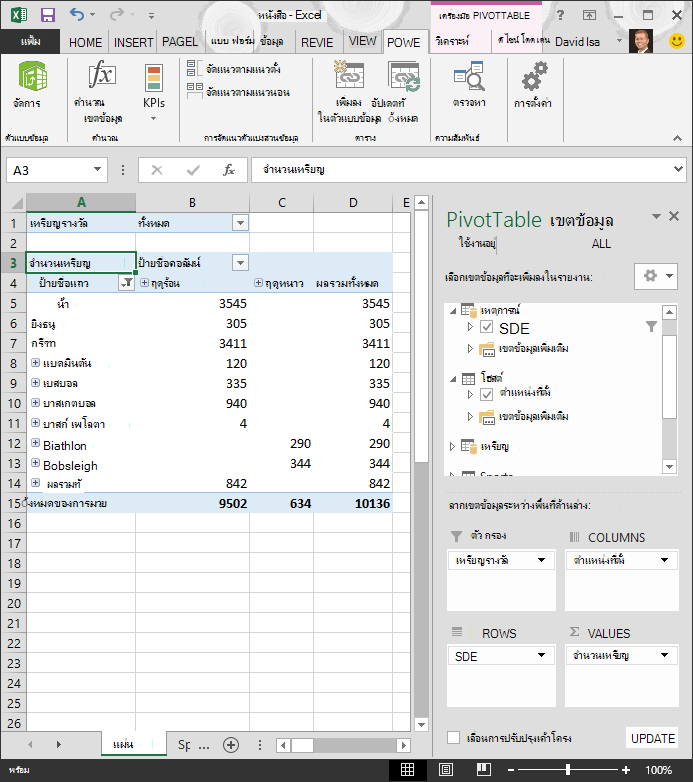Screen dimensions: 693x782
Task: Click the add new sheet plus icon
Action: click(231, 745)
